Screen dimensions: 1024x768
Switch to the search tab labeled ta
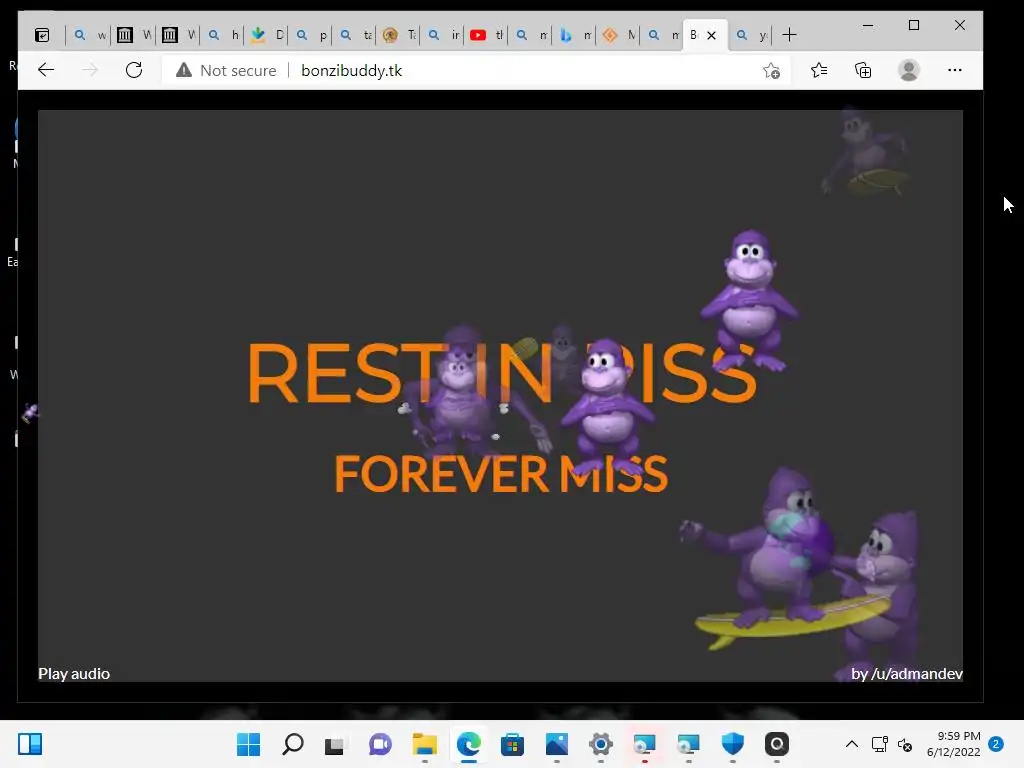tap(355, 35)
